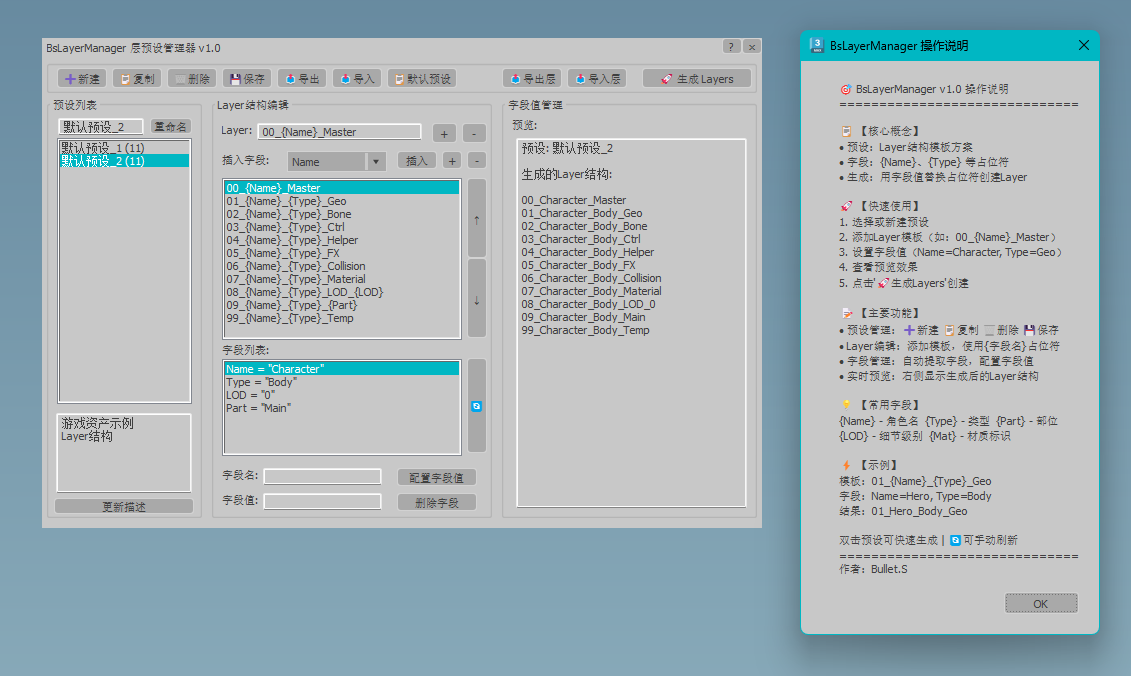Click the preset name field 默认预设_2

coord(101,126)
